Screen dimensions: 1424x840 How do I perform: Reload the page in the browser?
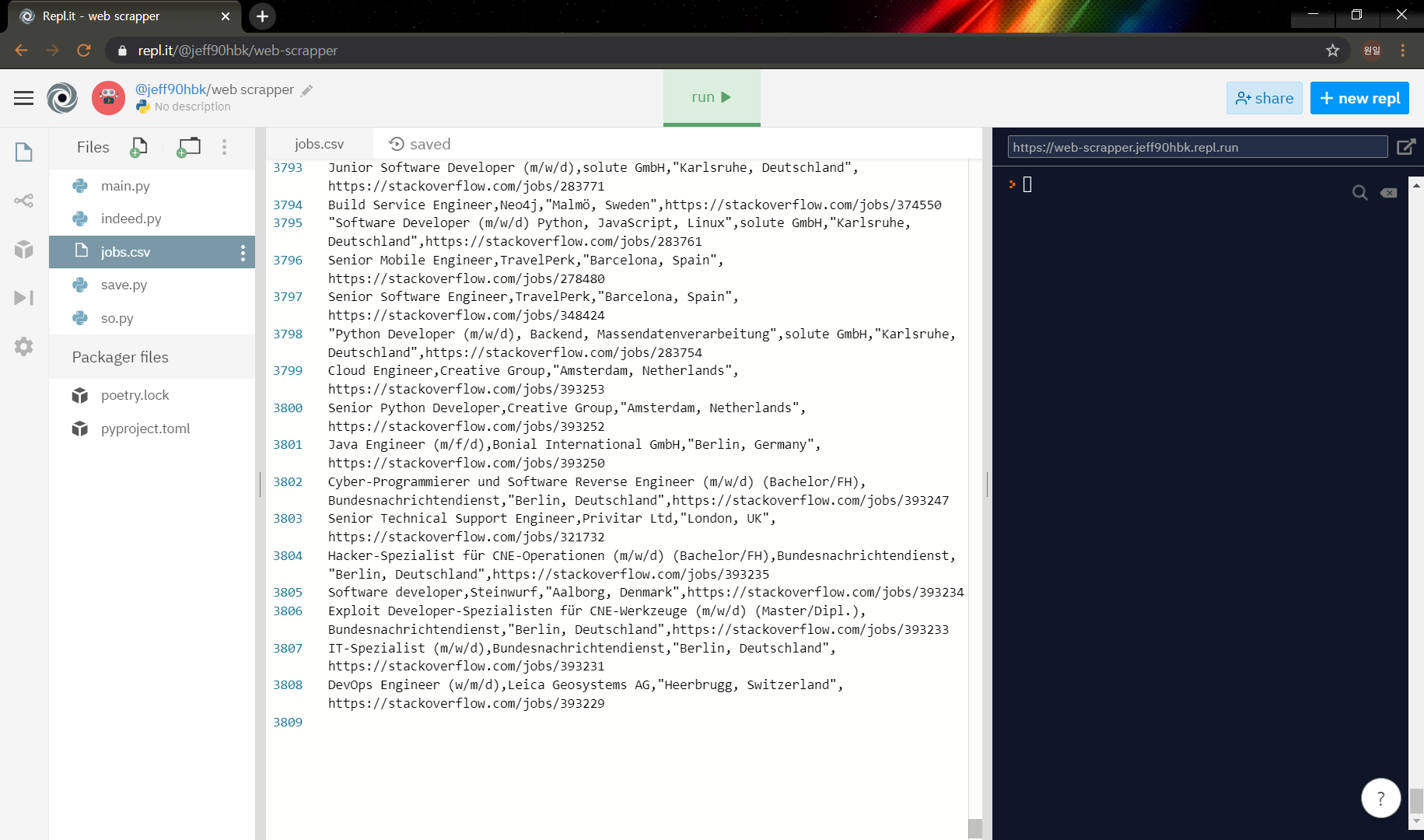pyautogui.click(x=84, y=51)
